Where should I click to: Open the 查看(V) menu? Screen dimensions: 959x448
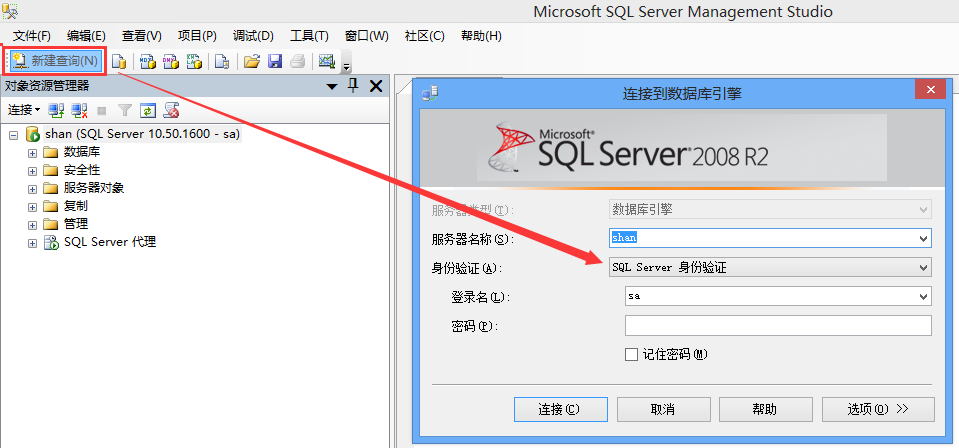[142, 36]
